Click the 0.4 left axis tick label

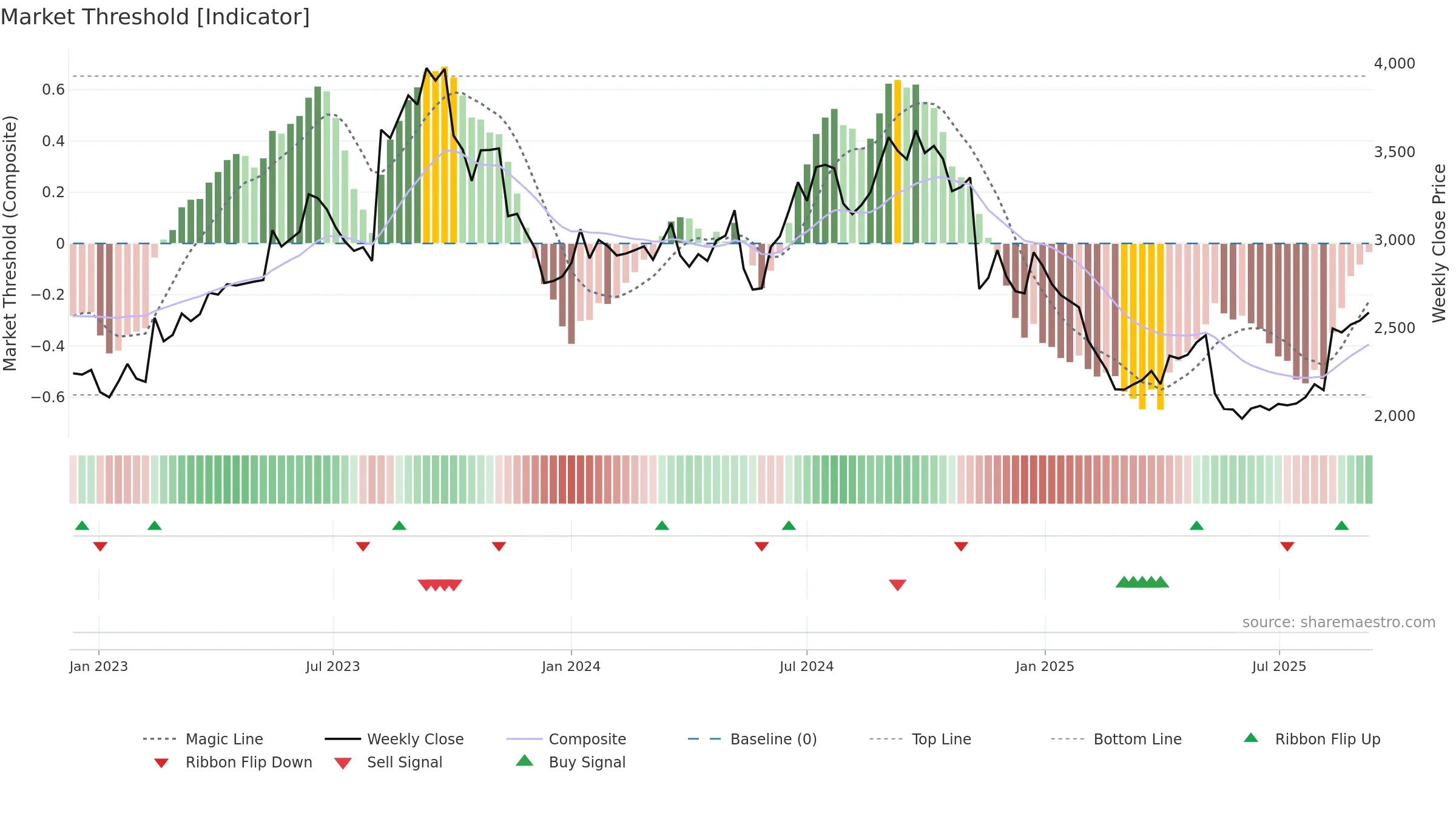click(53, 141)
